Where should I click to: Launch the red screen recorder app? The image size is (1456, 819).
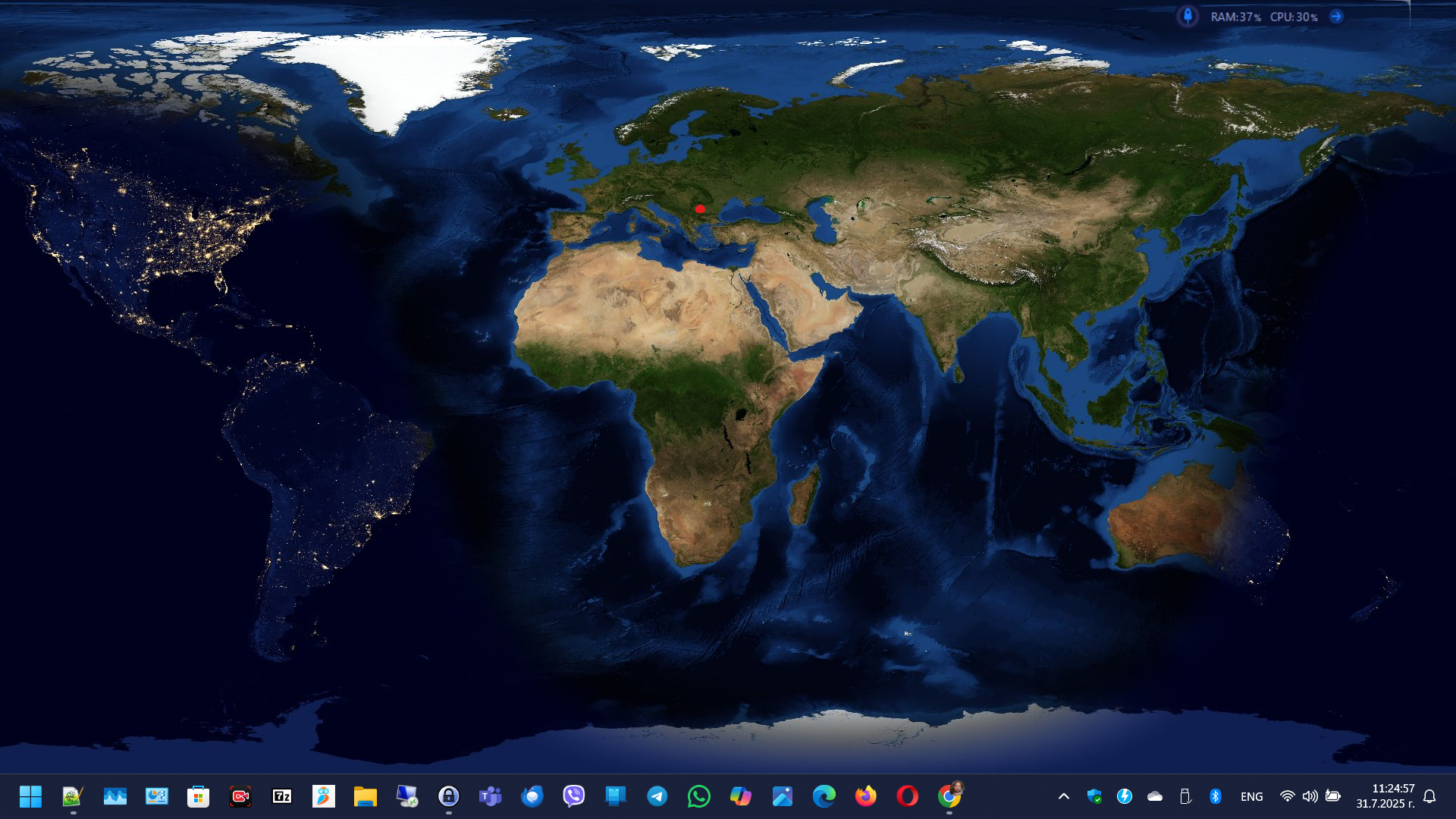coord(240,796)
